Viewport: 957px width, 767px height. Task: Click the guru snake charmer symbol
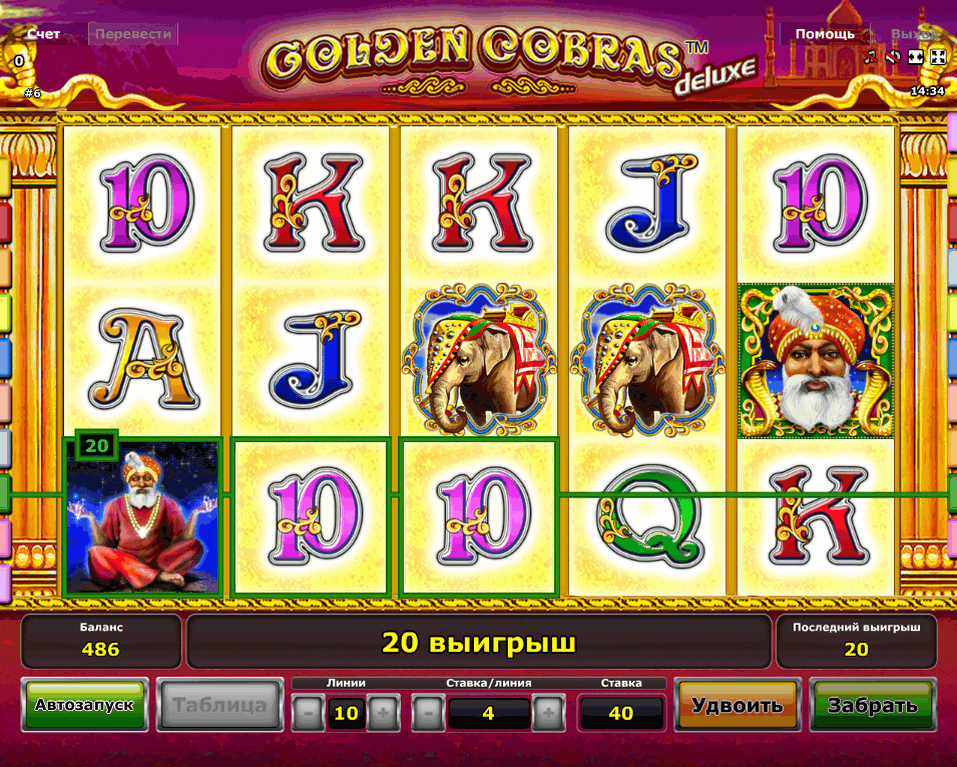pos(142,517)
